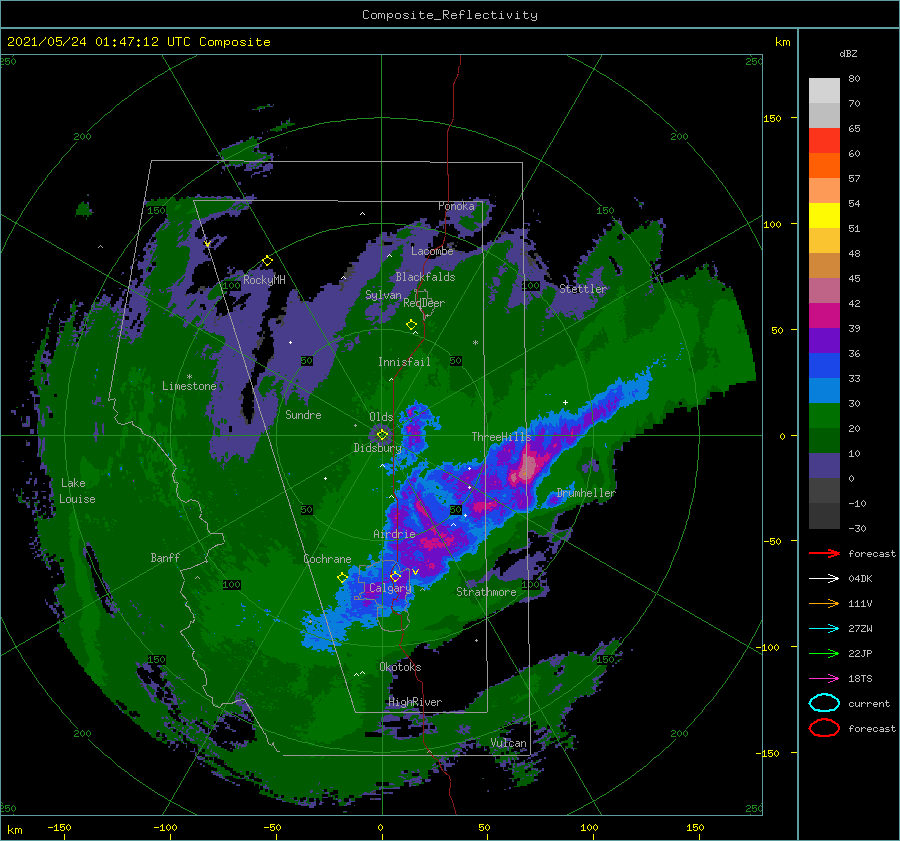
Task: Click the light blue 30-33 dBZ legend swatch
Action: tap(824, 391)
